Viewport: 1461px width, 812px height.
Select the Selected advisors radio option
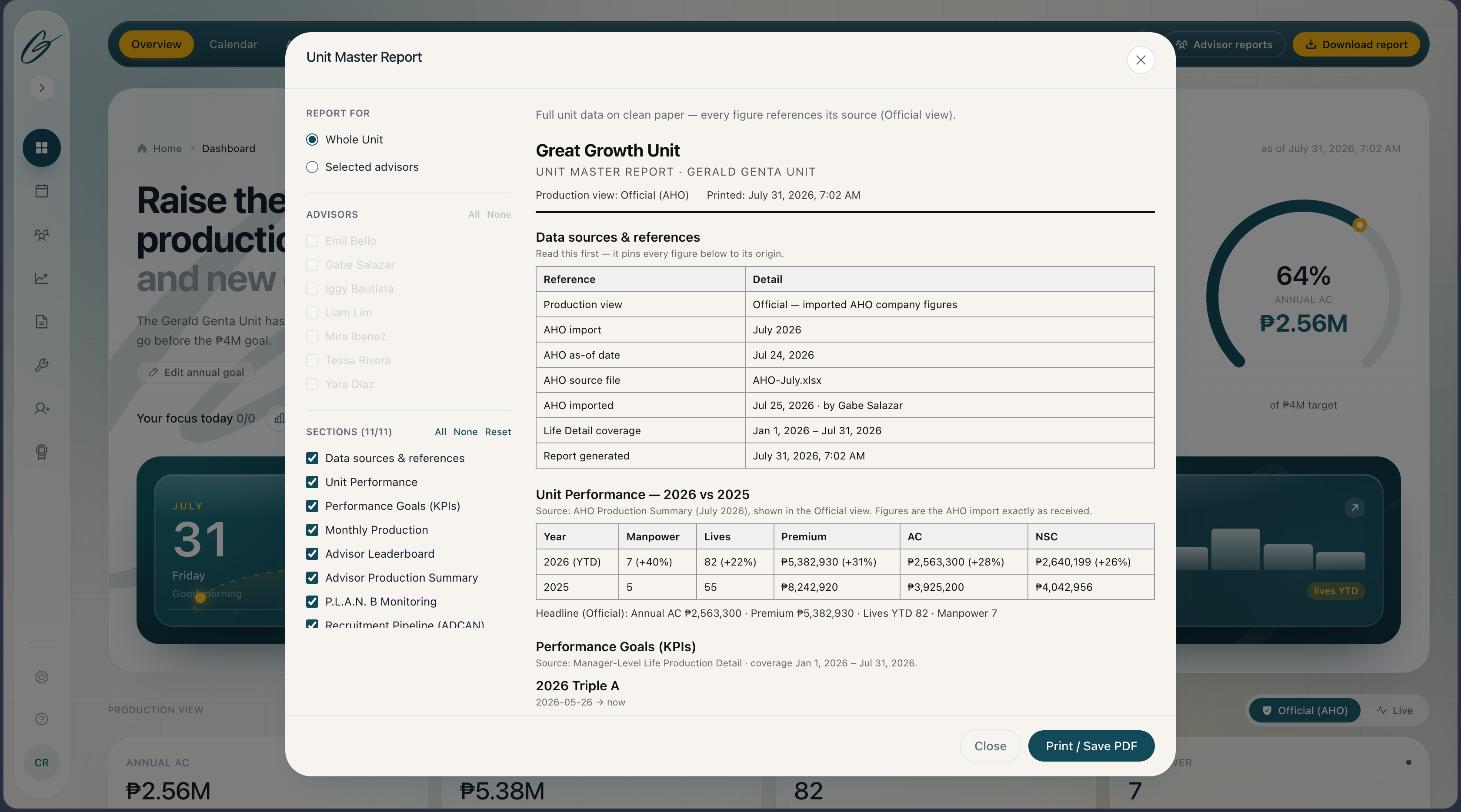(312, 167)
